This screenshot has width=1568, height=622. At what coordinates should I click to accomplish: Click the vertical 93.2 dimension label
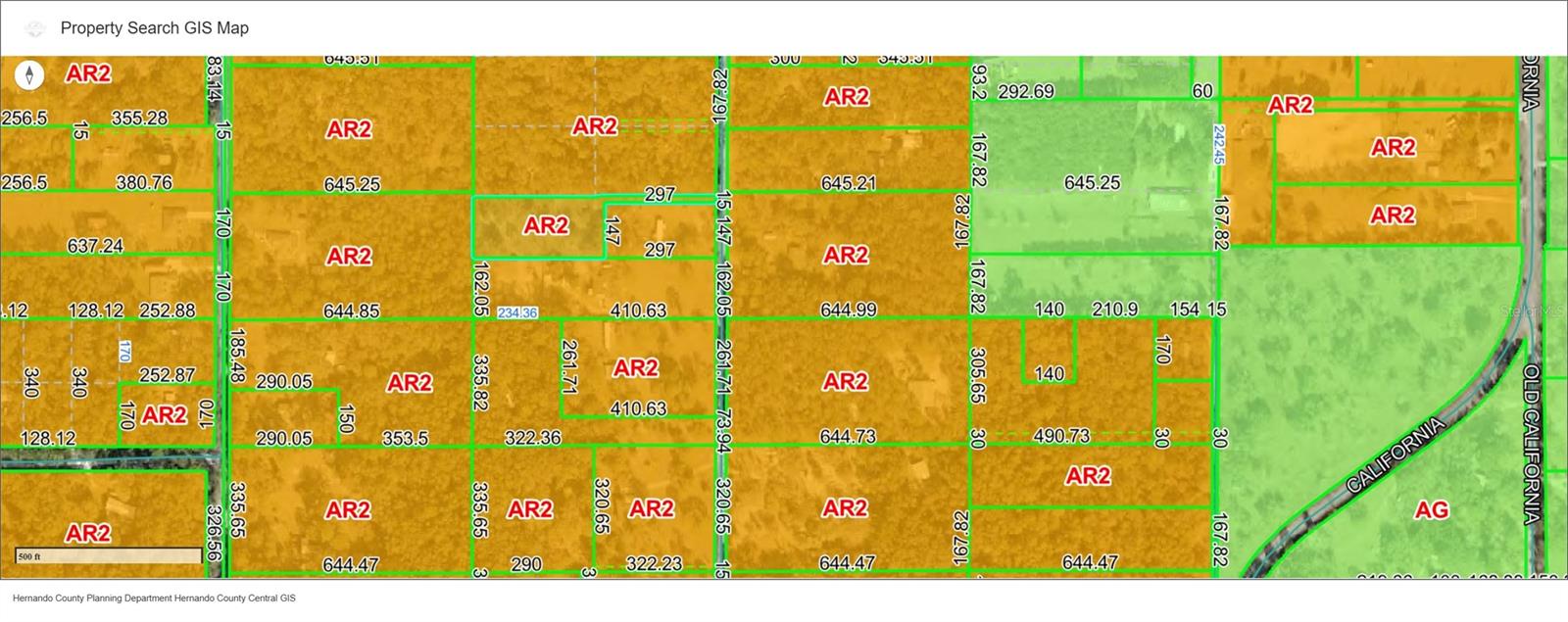click(x=978, y=82)
